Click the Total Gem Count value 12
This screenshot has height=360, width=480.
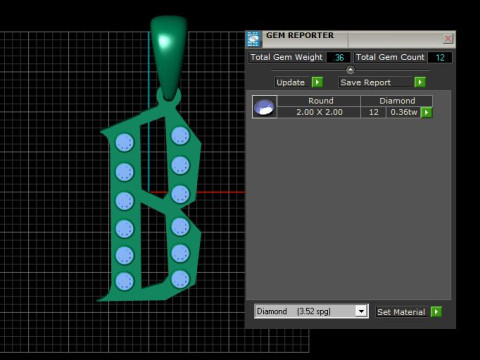(440, 57)
